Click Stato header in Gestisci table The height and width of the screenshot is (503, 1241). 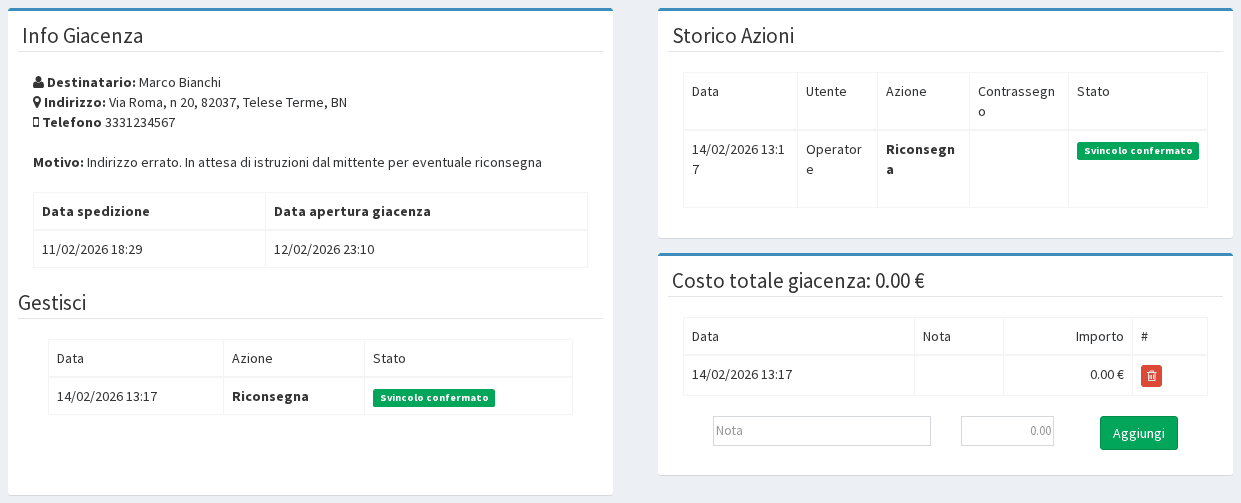389,358
